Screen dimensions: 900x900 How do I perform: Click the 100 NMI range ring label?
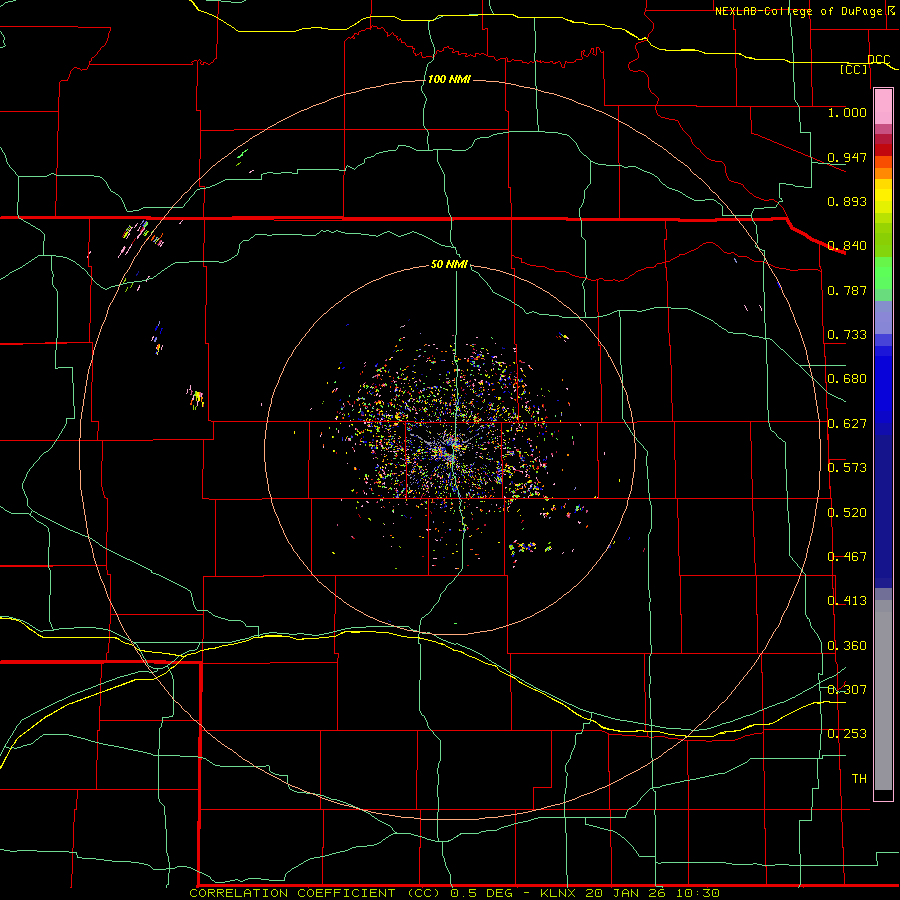click(x=449, y=79)
